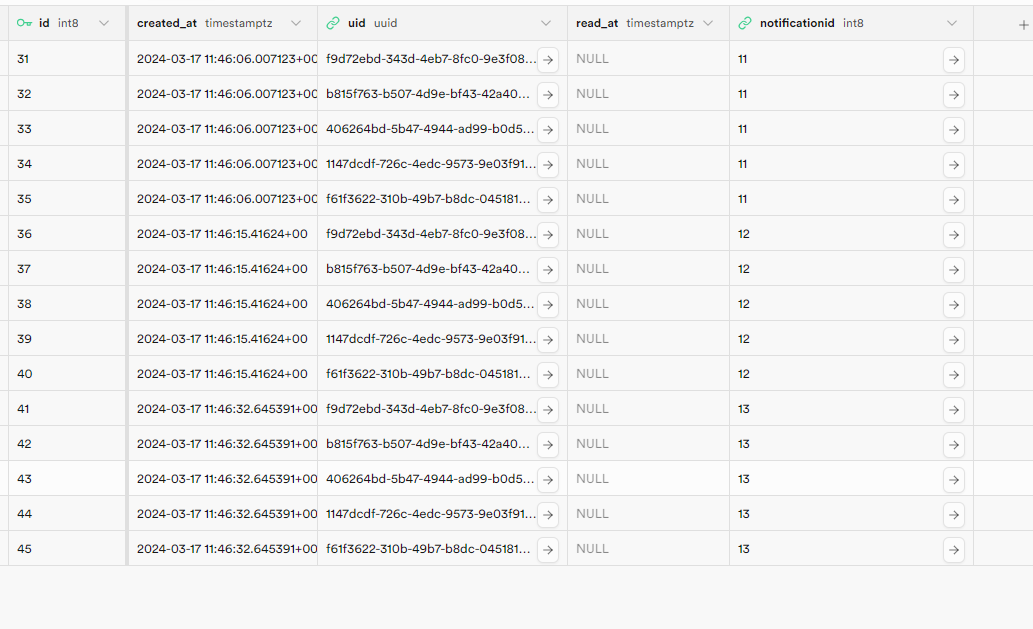Follow notificationid arrow in row 35
Viewport: 1033px width, 629px height.
(x=954, y=200)
